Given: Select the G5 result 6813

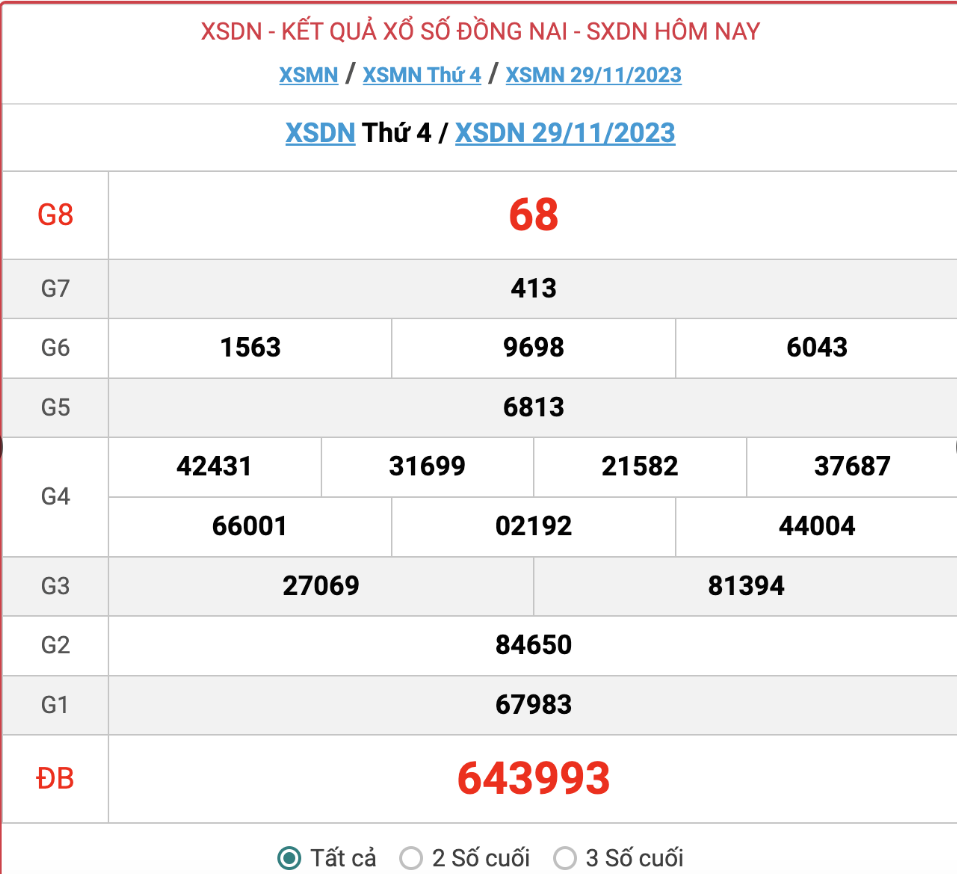Looking at the screenshot, I should [x=533, y=407].
